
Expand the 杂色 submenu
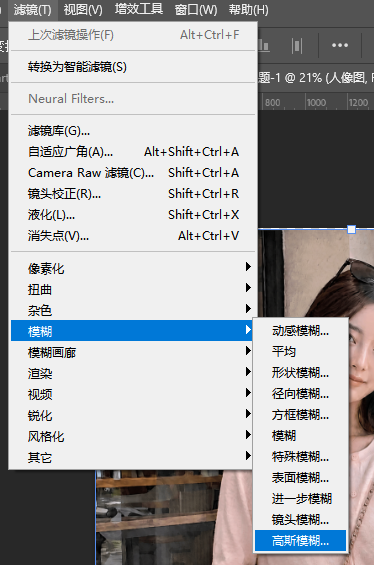coord(133,310)
